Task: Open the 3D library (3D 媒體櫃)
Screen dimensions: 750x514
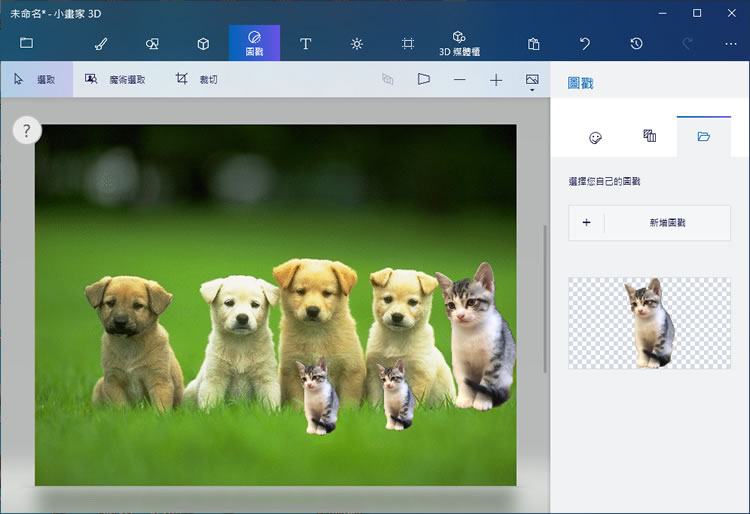Action: click(x=459, y=43)
